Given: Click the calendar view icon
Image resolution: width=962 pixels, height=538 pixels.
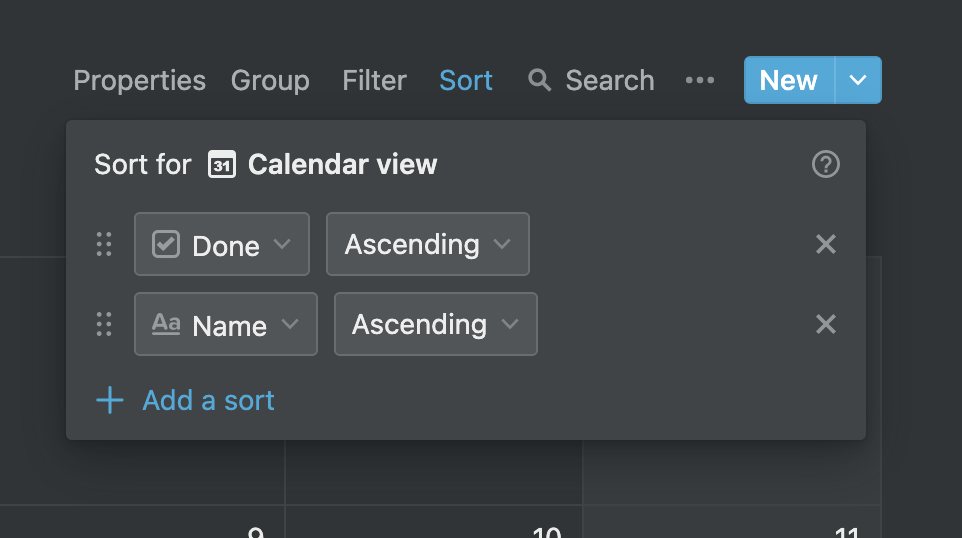Looking at the screenshot, I should 221,164.
